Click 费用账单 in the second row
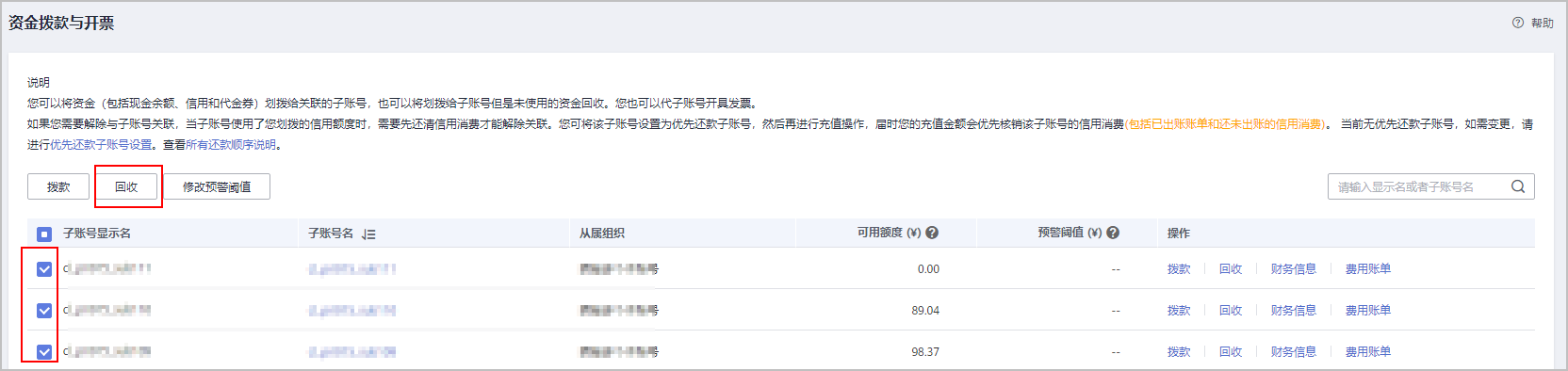Image resolution: width=1568 pixels, height=371 pixels. coord(1368,311)
